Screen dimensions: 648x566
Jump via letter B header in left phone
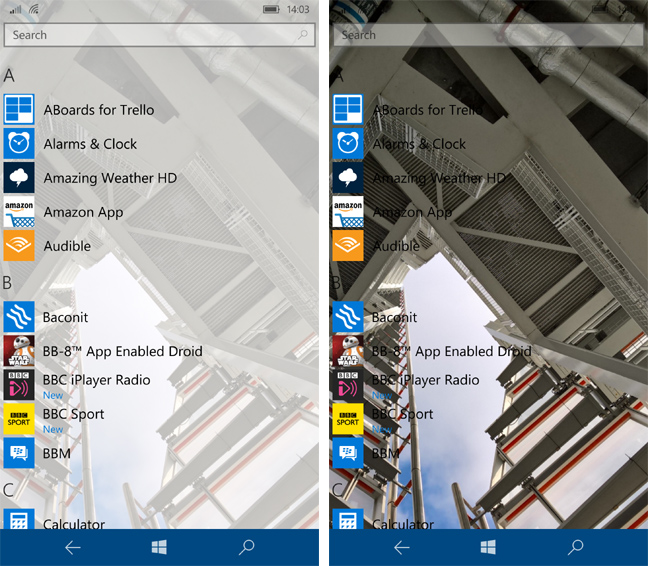tap(7, 283)
